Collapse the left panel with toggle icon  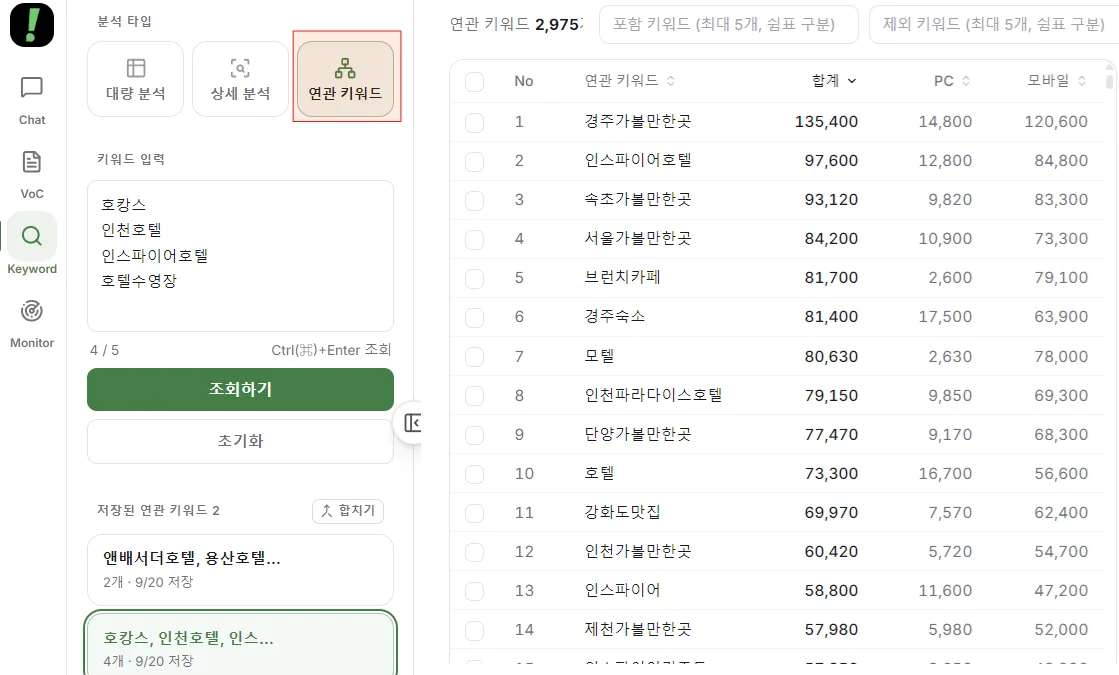click(412, 422)
